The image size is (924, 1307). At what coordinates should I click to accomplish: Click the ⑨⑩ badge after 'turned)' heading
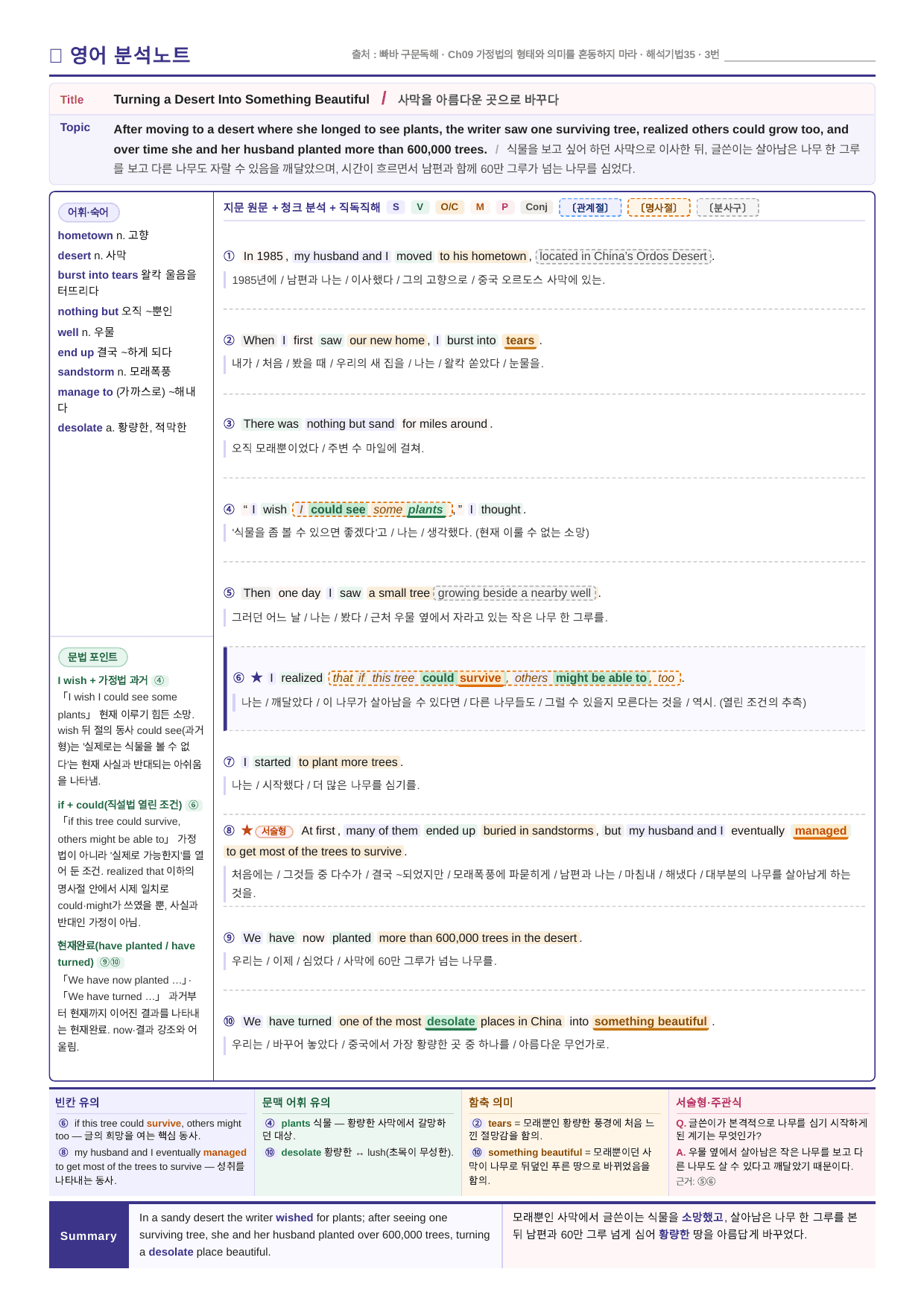(110, 962)
